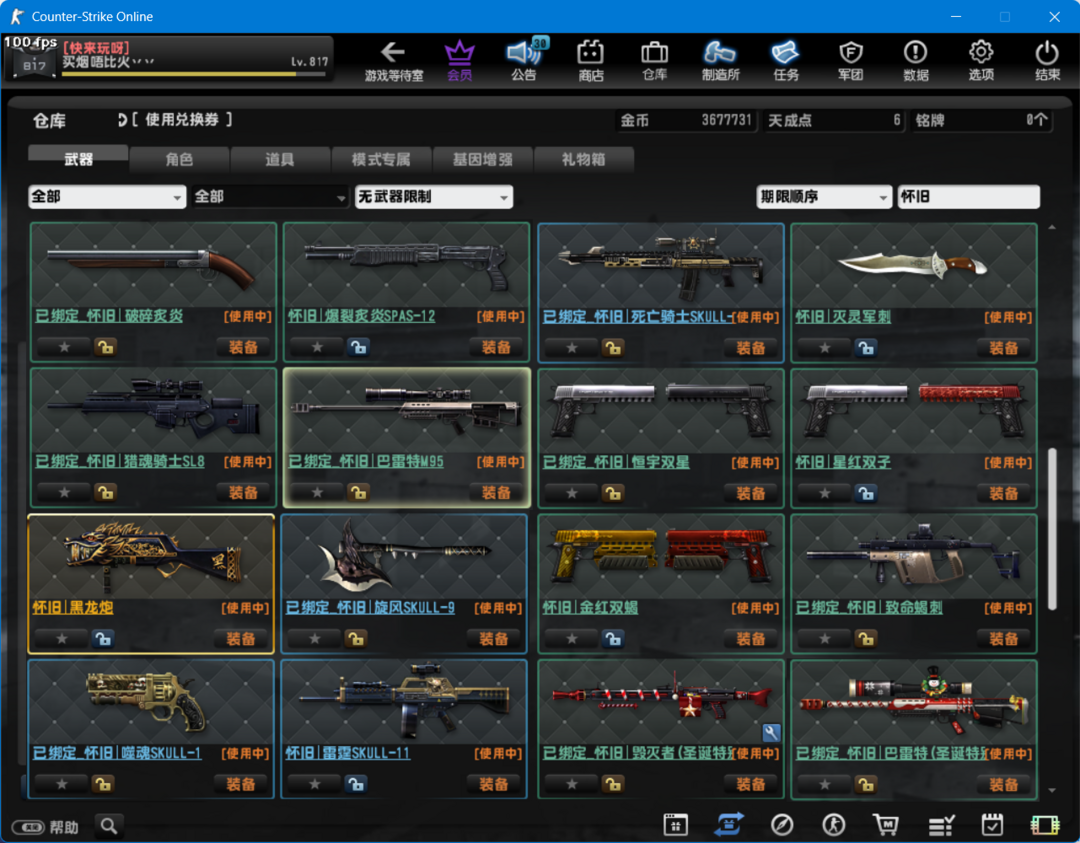This screenshot has width=1080, height=843.
Task: Click the scroll down arrow of inventory
Action: click(1052, 790)
